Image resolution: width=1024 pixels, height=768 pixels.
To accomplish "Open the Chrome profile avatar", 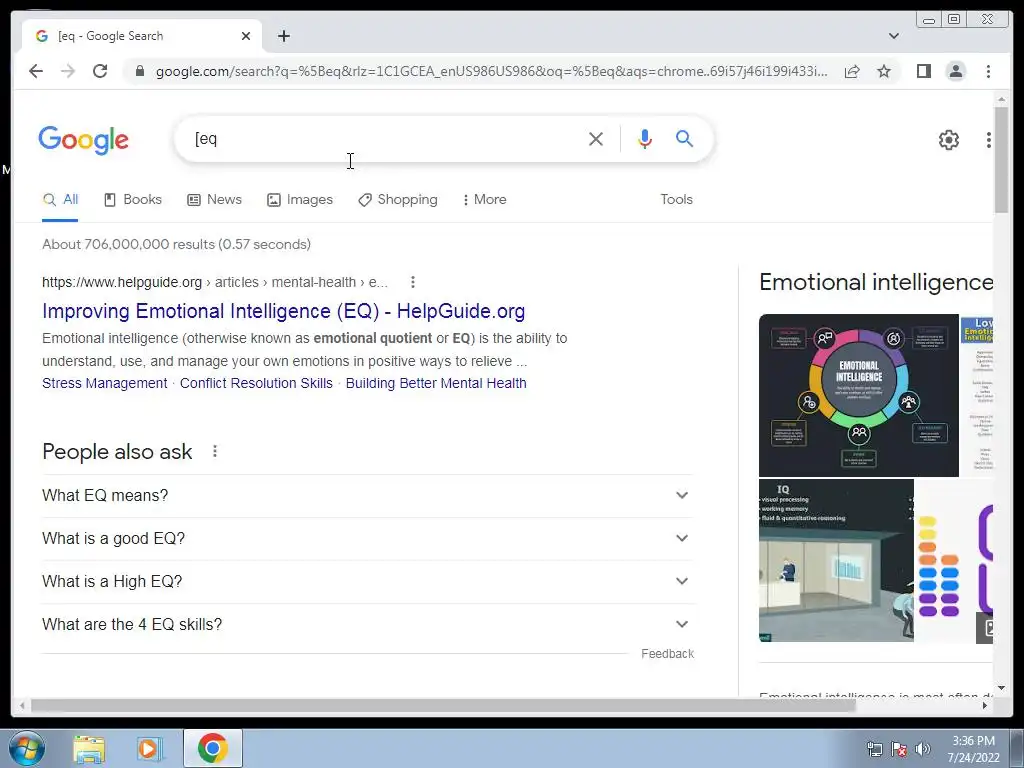I will 955,71.
